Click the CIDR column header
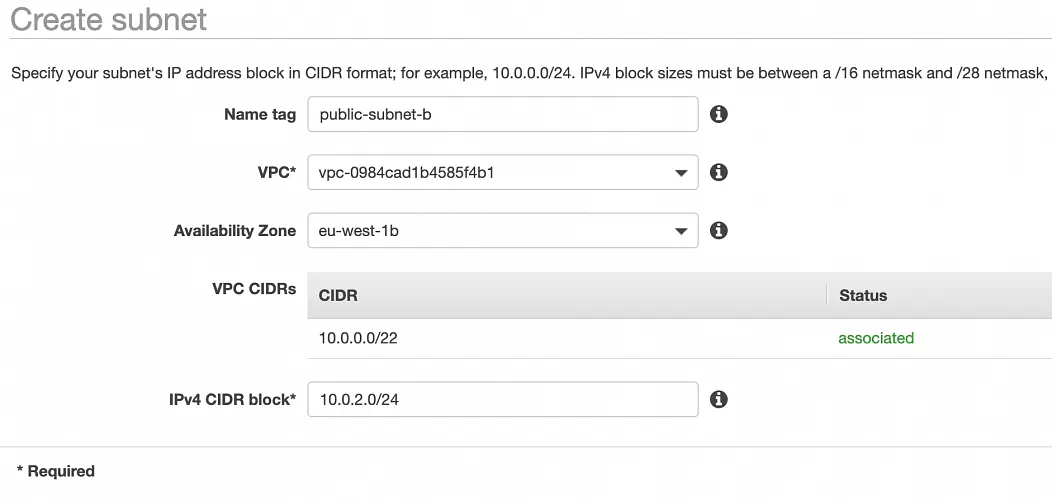 (338, 295)
